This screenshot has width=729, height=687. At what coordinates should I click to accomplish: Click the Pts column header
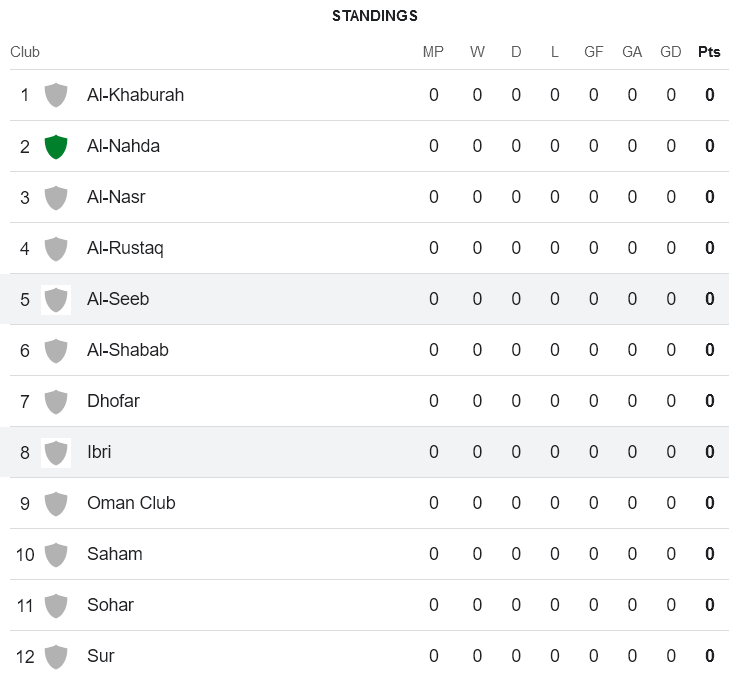coord(709,52)
